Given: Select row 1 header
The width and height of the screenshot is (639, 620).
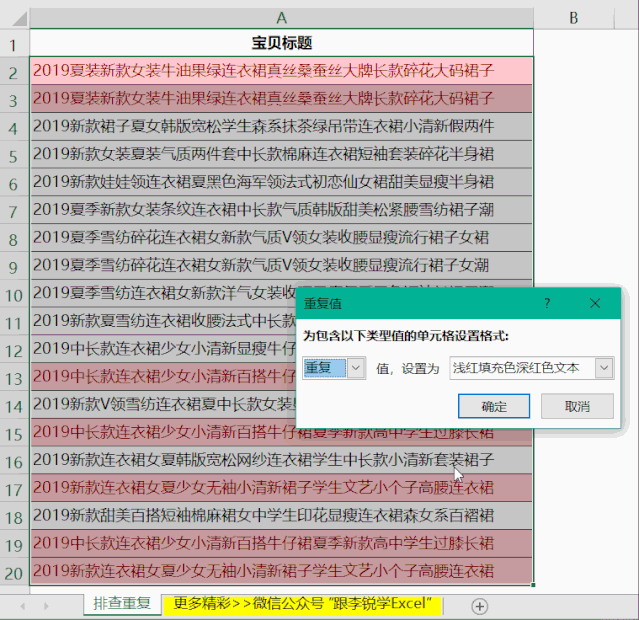Looking at the screenshot, I should [x=14, y=45].
